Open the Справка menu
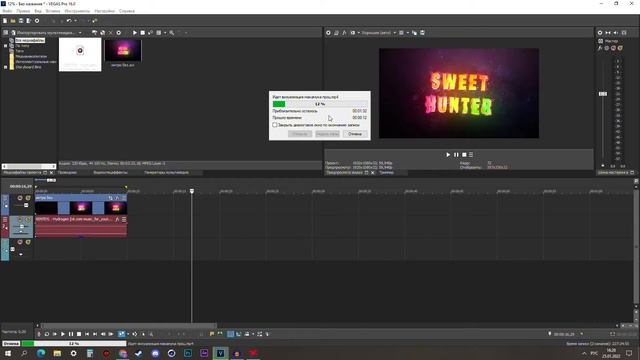Image resolution: width=640 pixels, height=360 pixels. [127, 11]
